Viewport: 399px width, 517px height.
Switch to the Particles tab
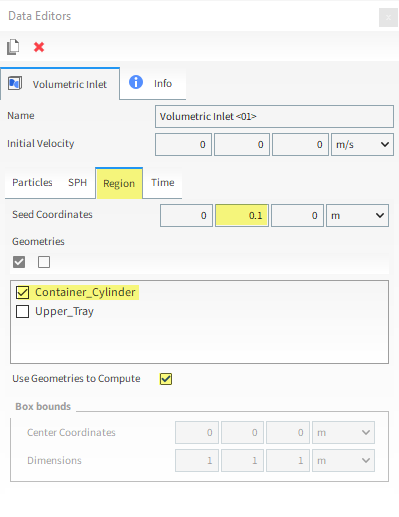32,183
